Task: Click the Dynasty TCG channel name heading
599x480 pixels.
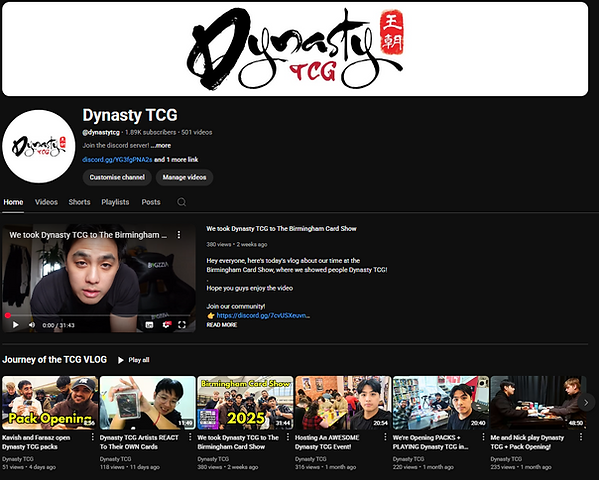Action: coord(130,115)
